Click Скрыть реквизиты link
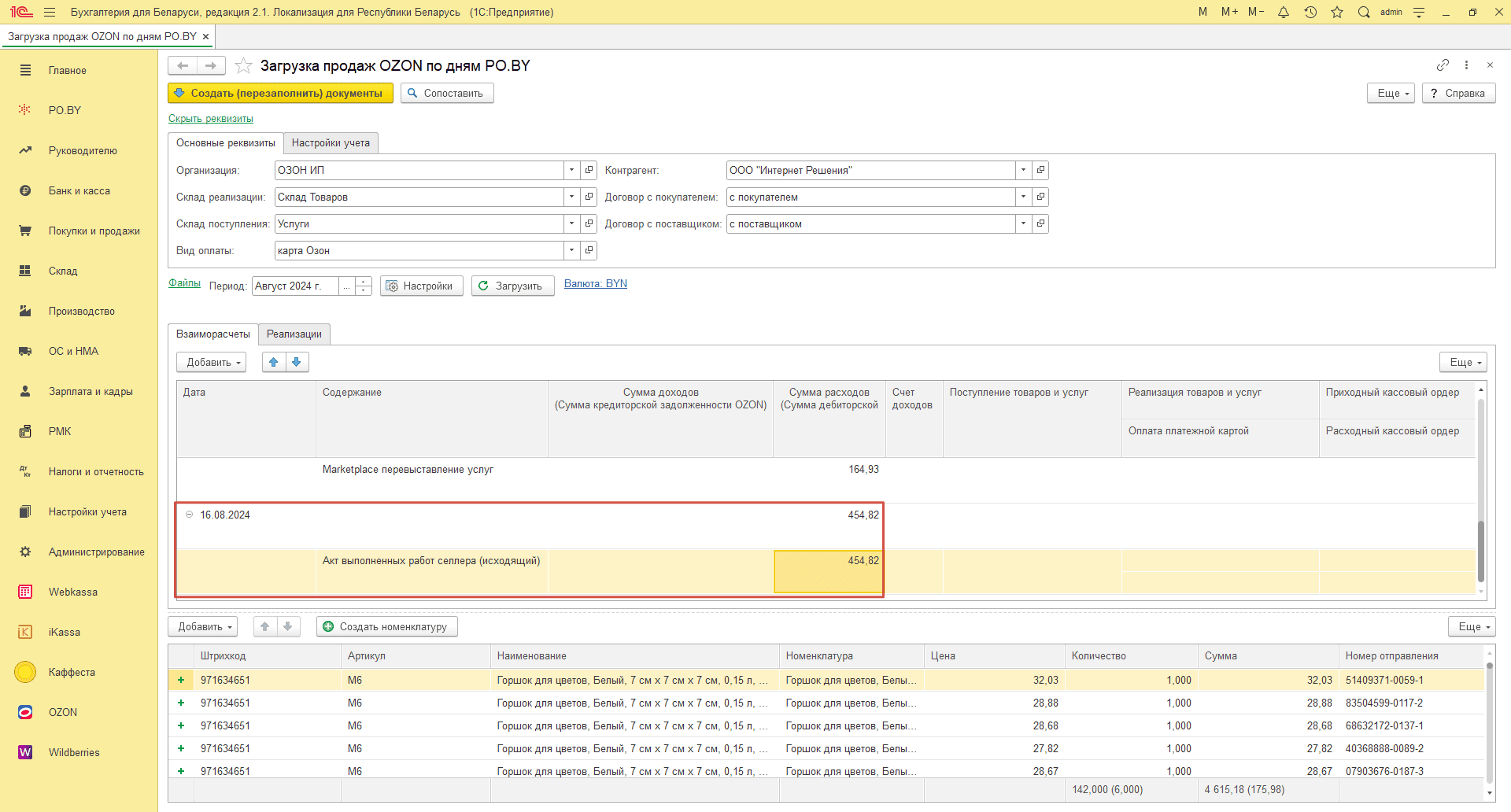This screenshot has width=1511, height=812. (x=210, y=119)
